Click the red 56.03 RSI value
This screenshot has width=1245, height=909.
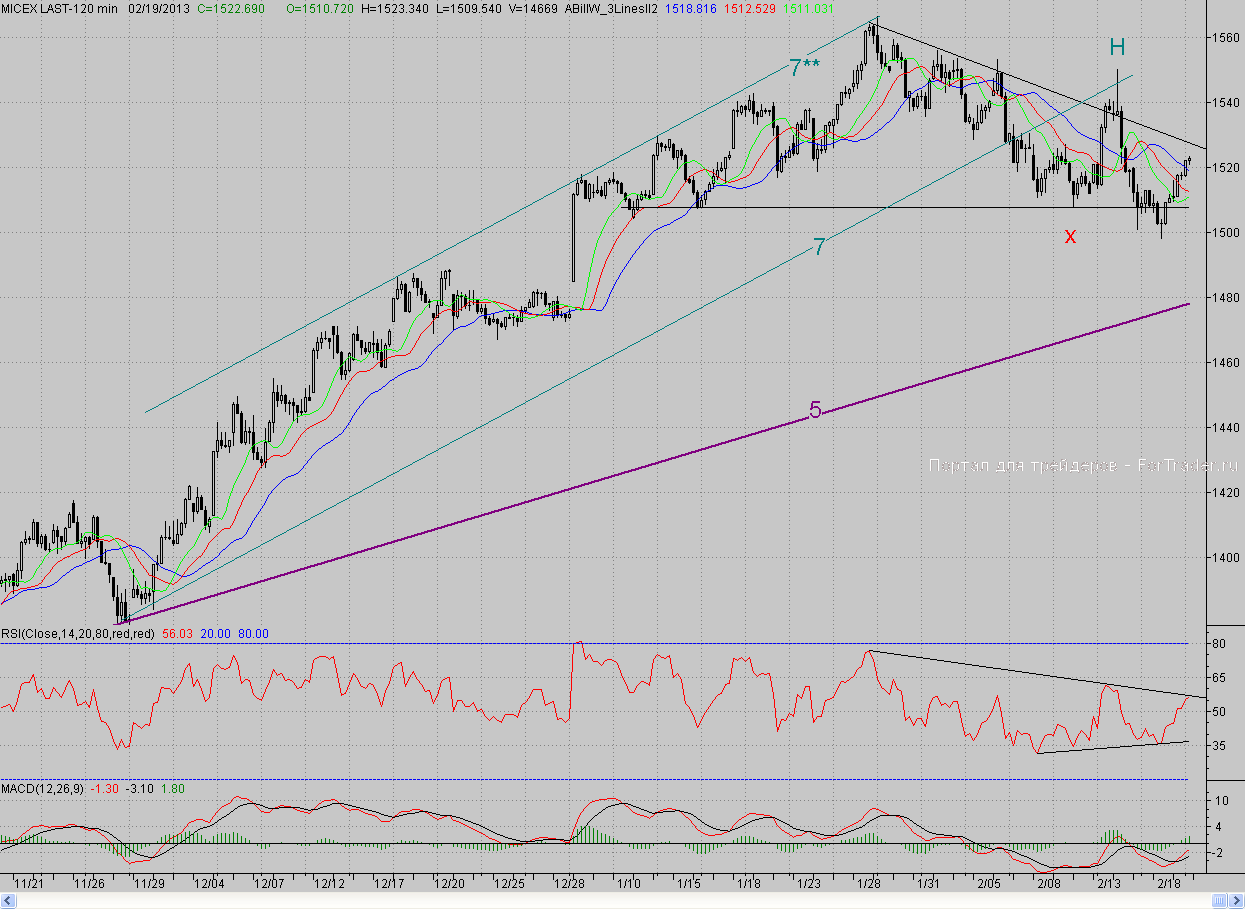click(176, 633)
